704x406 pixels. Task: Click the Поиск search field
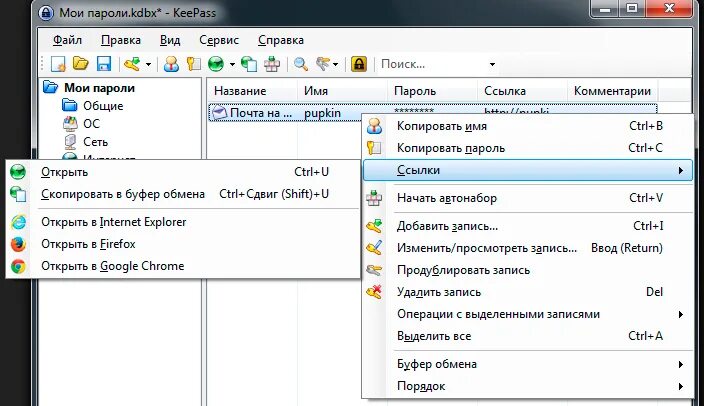(432, 64)
